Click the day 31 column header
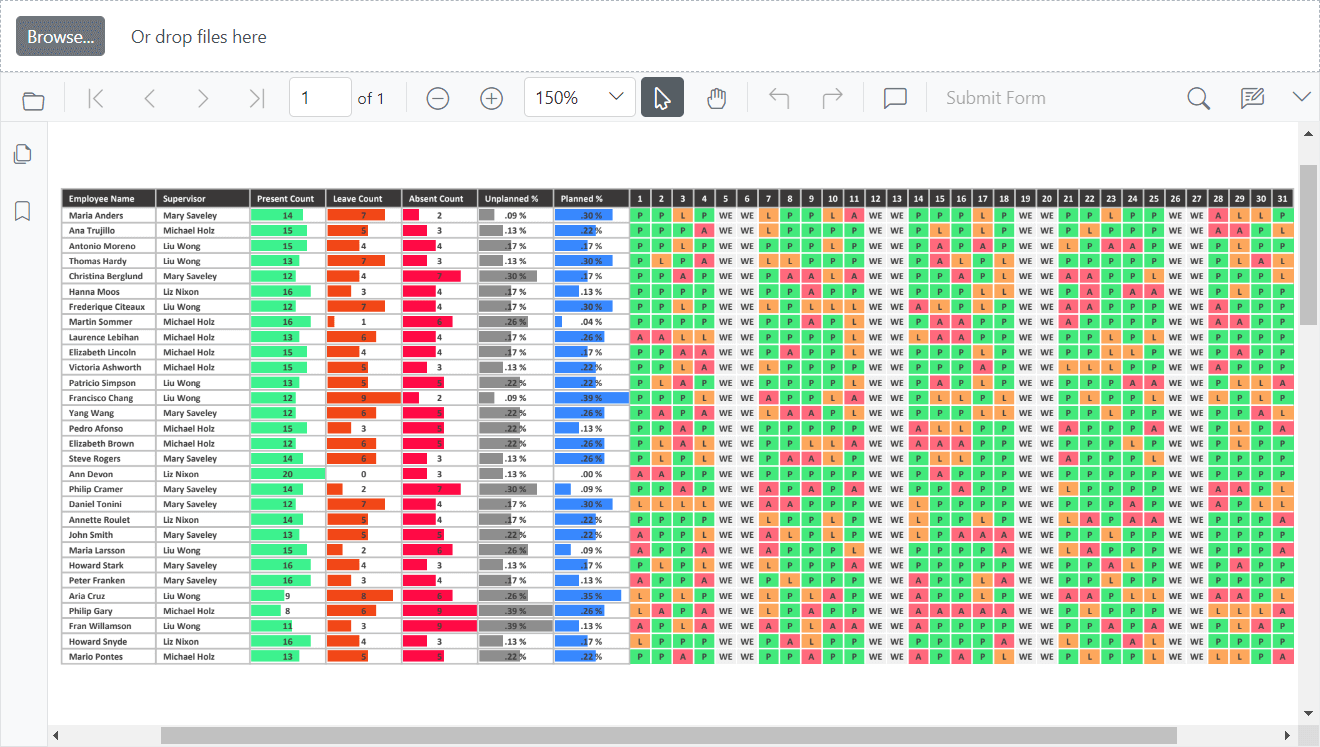This screenshot has height=747, width=1320. (x=1283, y=199)
